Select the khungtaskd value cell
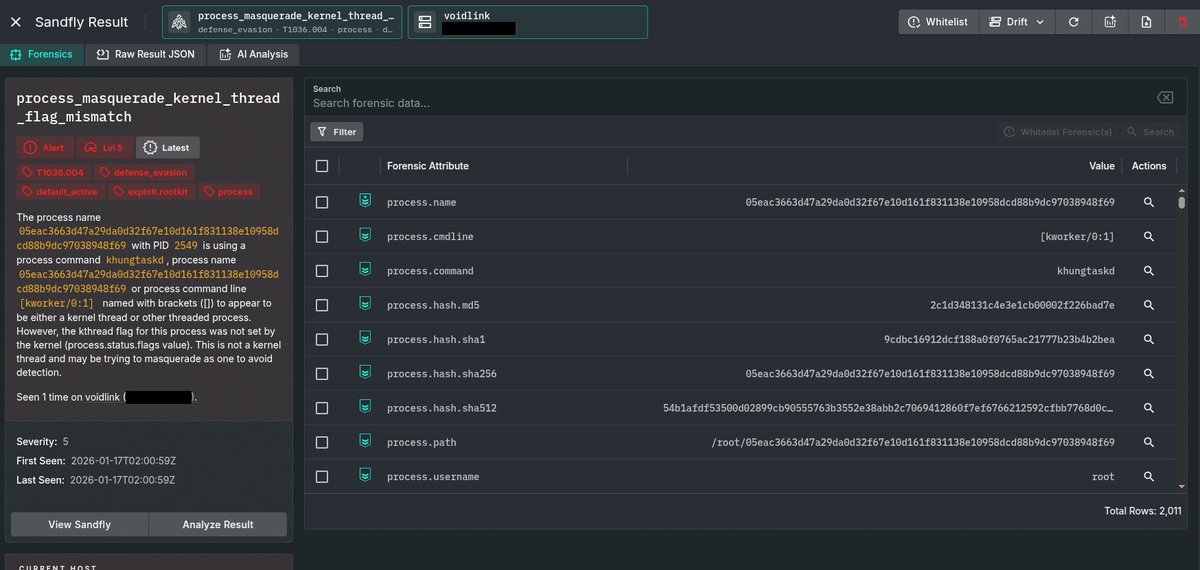Image resolution: width=1200 pixels, height=570 pixels. (1085, 271)
